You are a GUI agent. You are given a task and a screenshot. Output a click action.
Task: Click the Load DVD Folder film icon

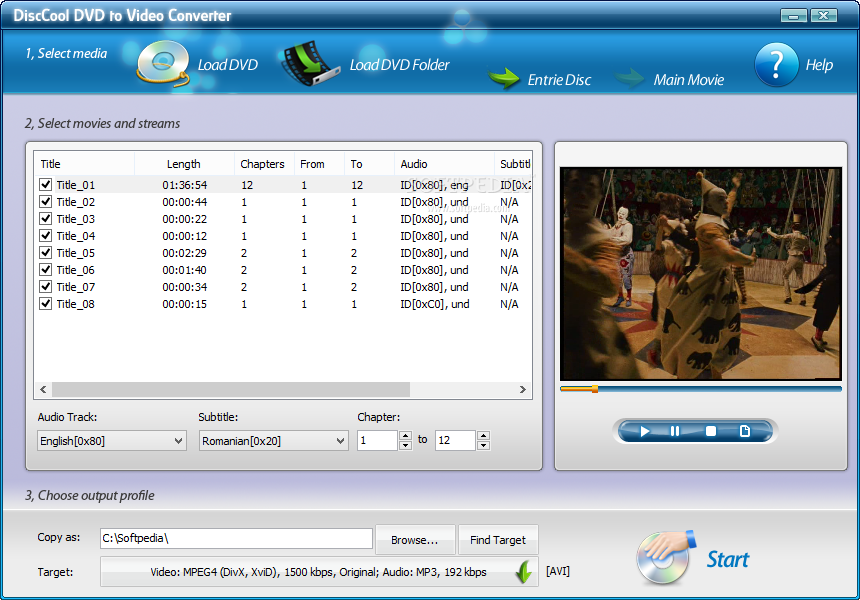tap(310, 64)
